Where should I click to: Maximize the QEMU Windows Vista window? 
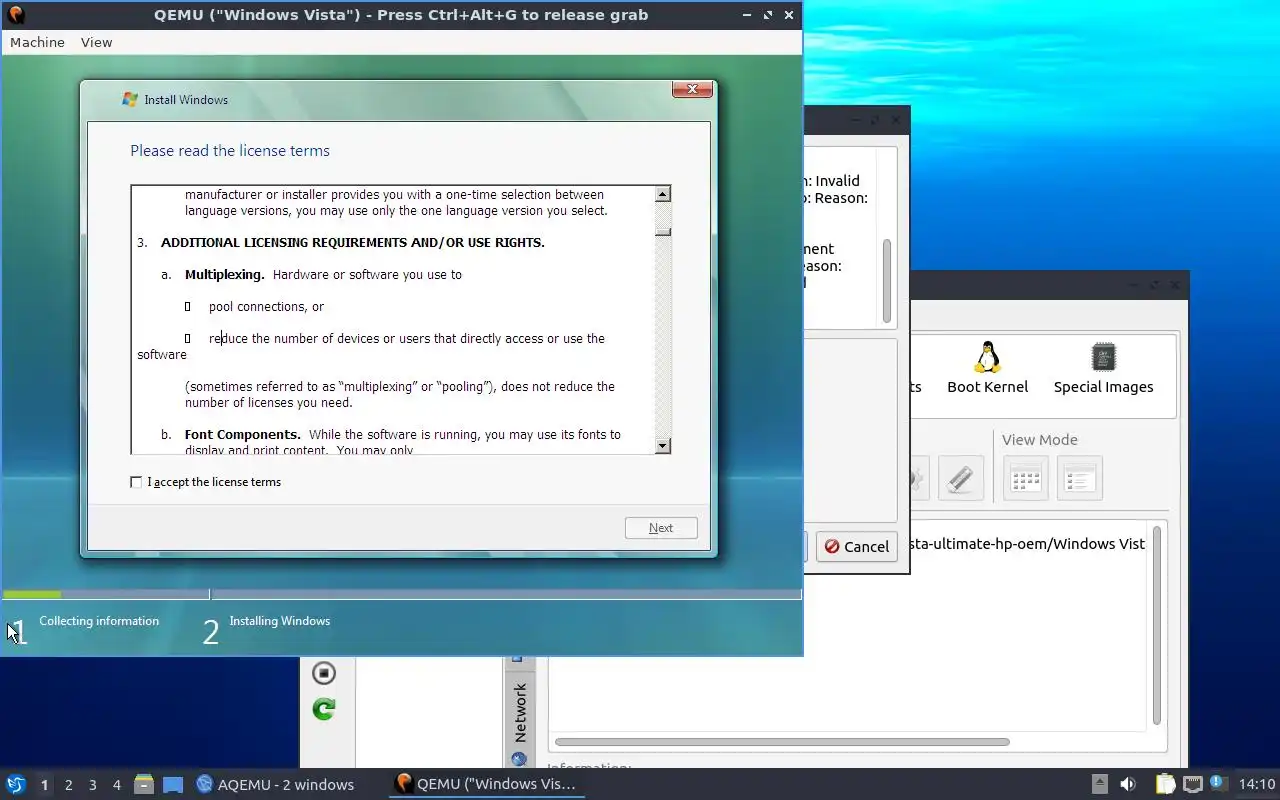768,15
